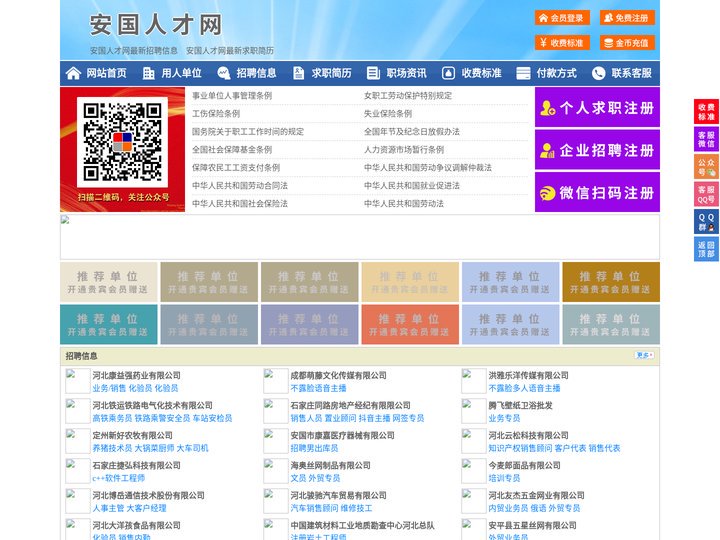Viewport: 720px width, 540px height.
Task: Click the orange-red 推荐单位 tile
Action: (x=410, y=324)
